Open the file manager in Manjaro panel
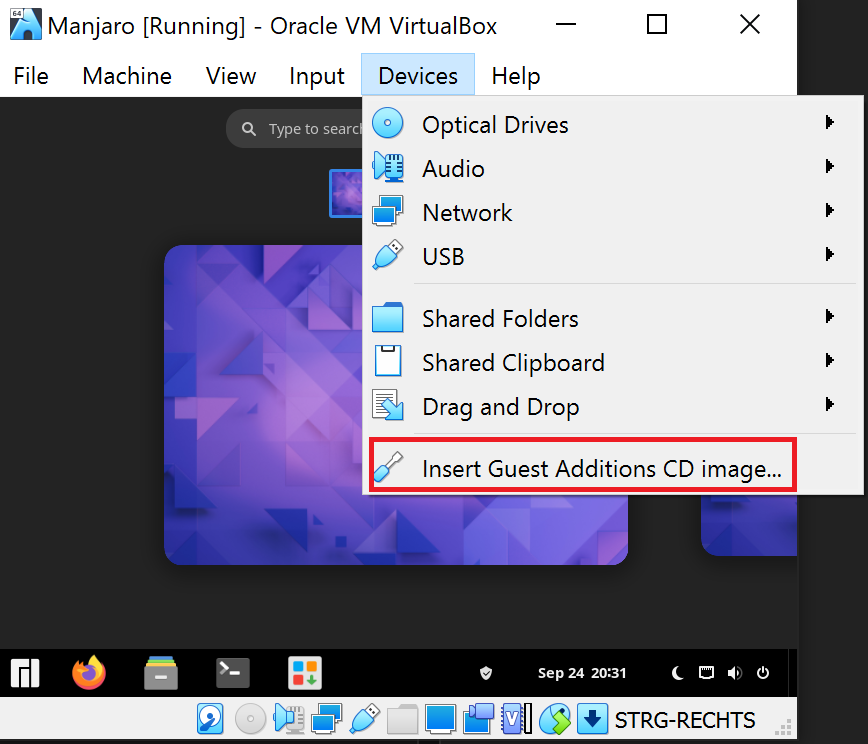Screen dimensions: 868x744 [x=161, y=673]
